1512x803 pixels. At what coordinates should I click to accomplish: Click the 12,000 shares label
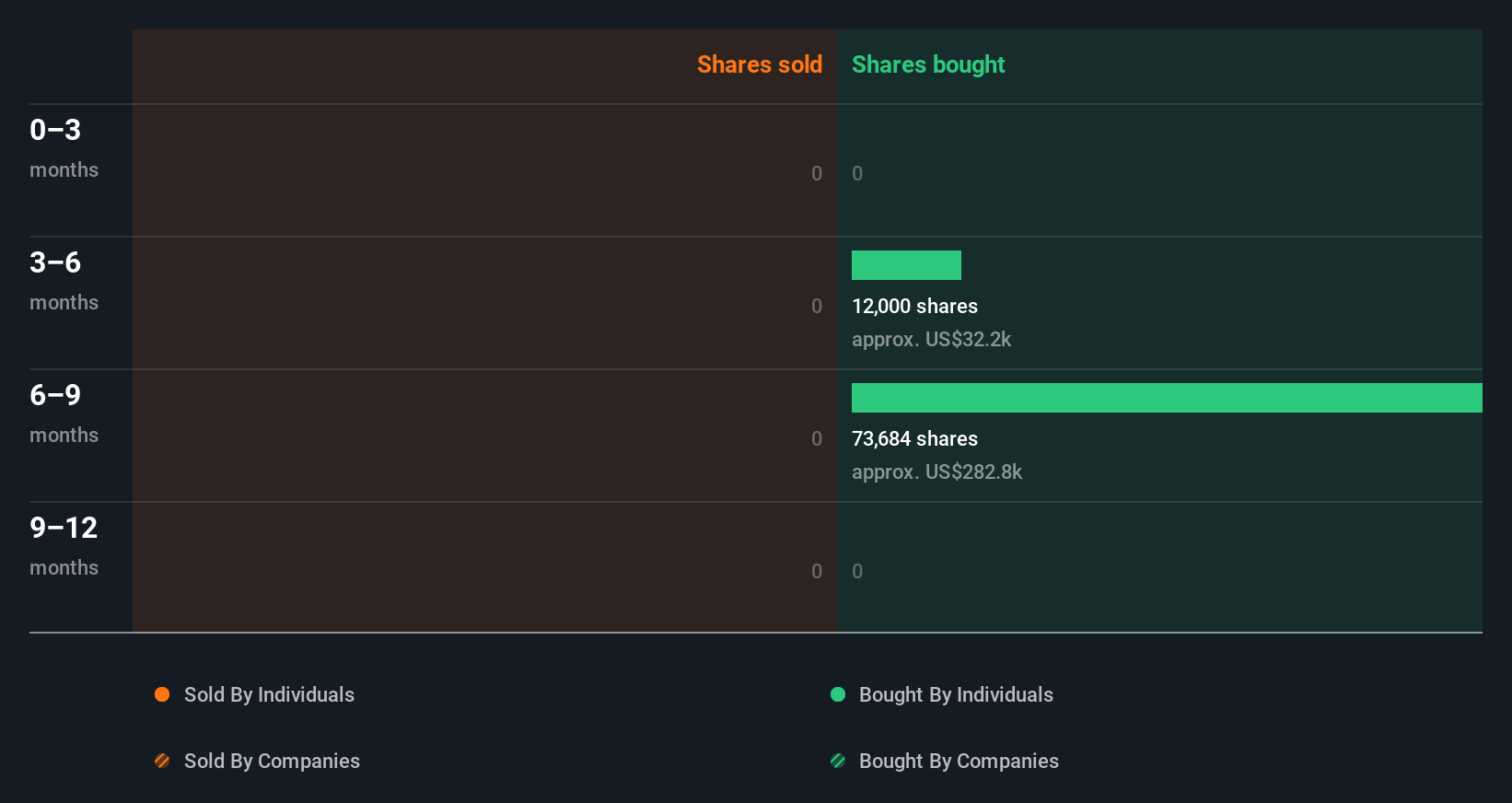click(914, 306)
